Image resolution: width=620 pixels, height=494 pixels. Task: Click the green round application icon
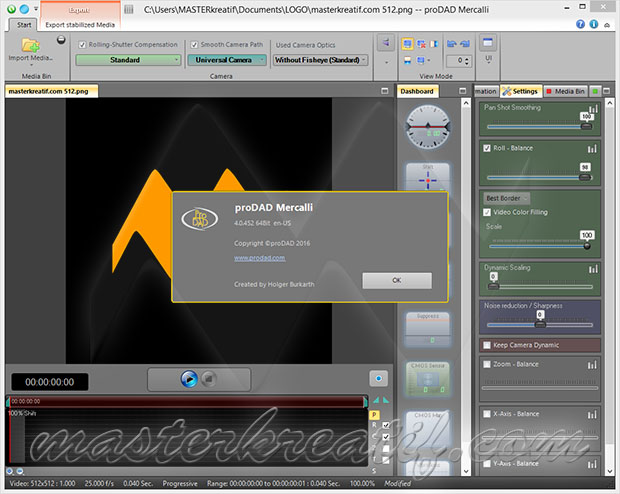coord(11,9)
